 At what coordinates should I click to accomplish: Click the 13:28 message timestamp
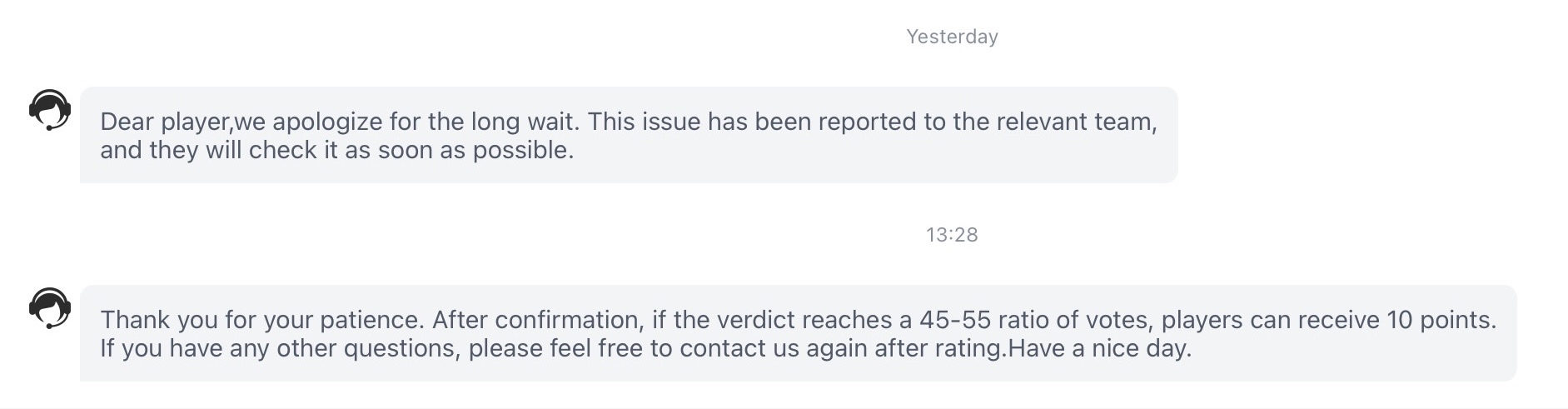point(952,235)
